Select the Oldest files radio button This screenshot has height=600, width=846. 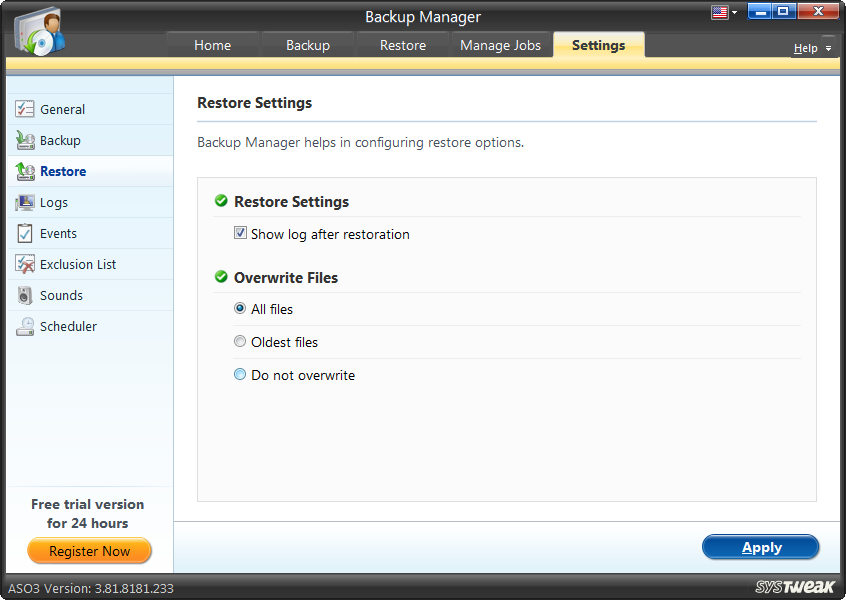pyautogui.click(x=240, y=341)
